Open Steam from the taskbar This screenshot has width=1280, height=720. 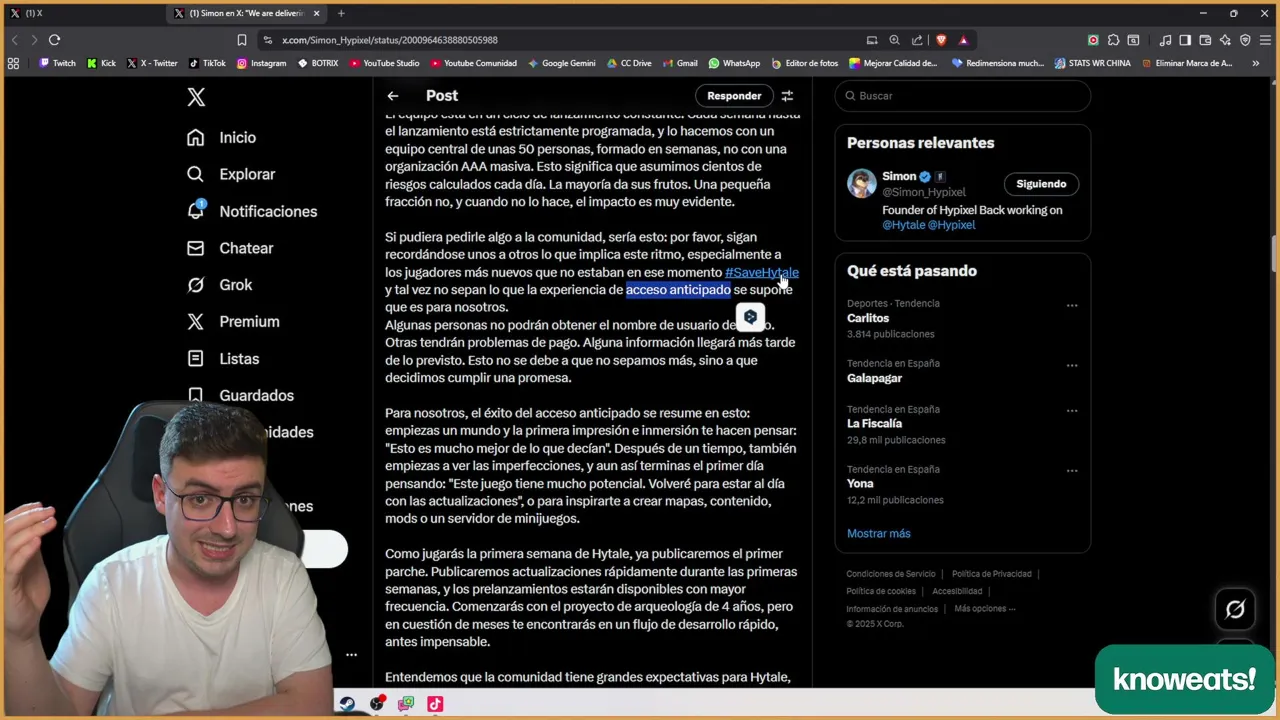[x=347, y=704]
